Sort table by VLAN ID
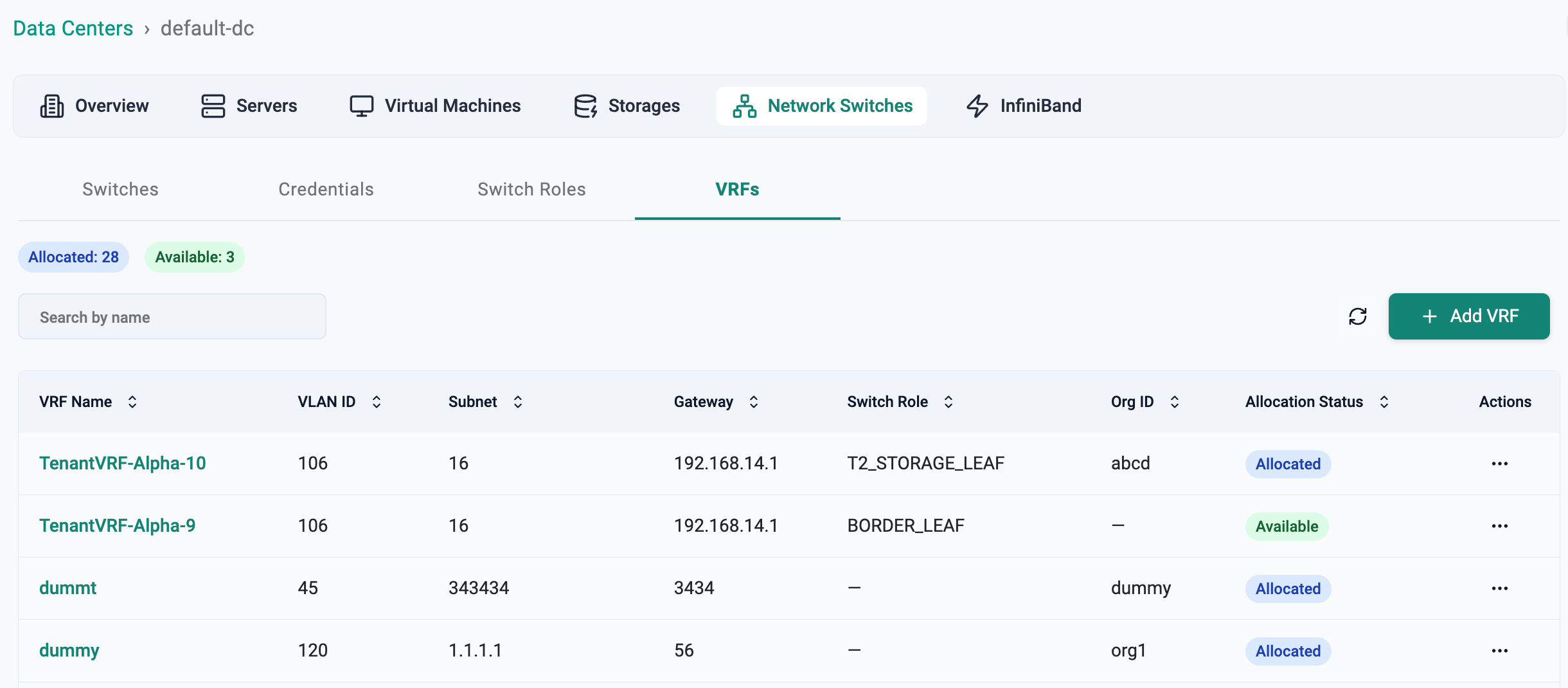The image size is (1568, 688). 377,402
